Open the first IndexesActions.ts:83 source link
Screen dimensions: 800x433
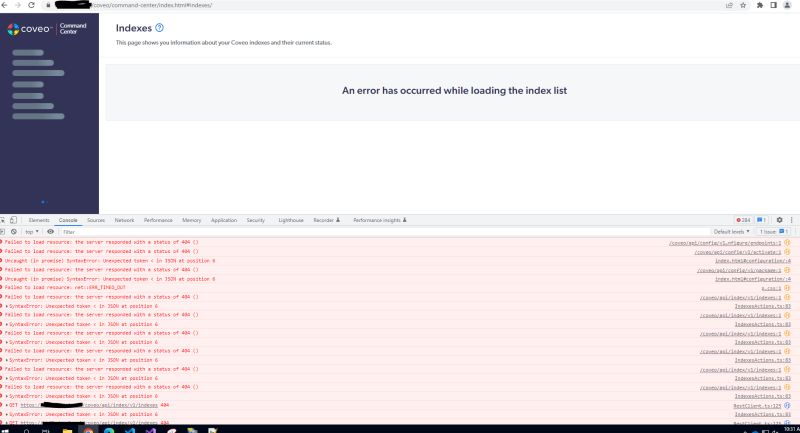(x=762, y=306)
